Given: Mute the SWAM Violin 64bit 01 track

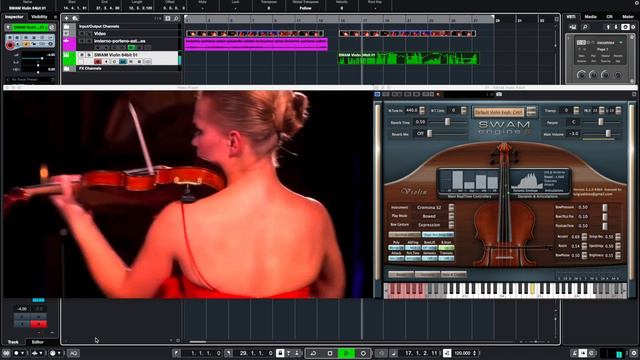Looking at the screenshot, I should pos(82,55).
